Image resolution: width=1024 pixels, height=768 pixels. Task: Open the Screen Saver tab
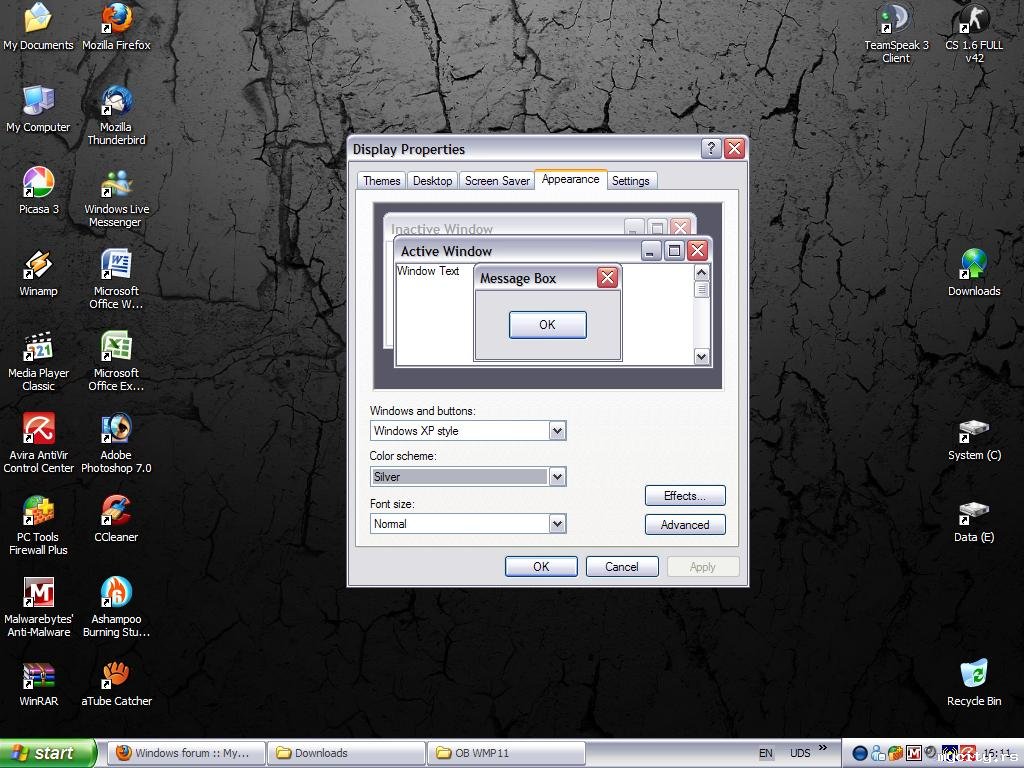pyautogui.click(x=497, y=181)
